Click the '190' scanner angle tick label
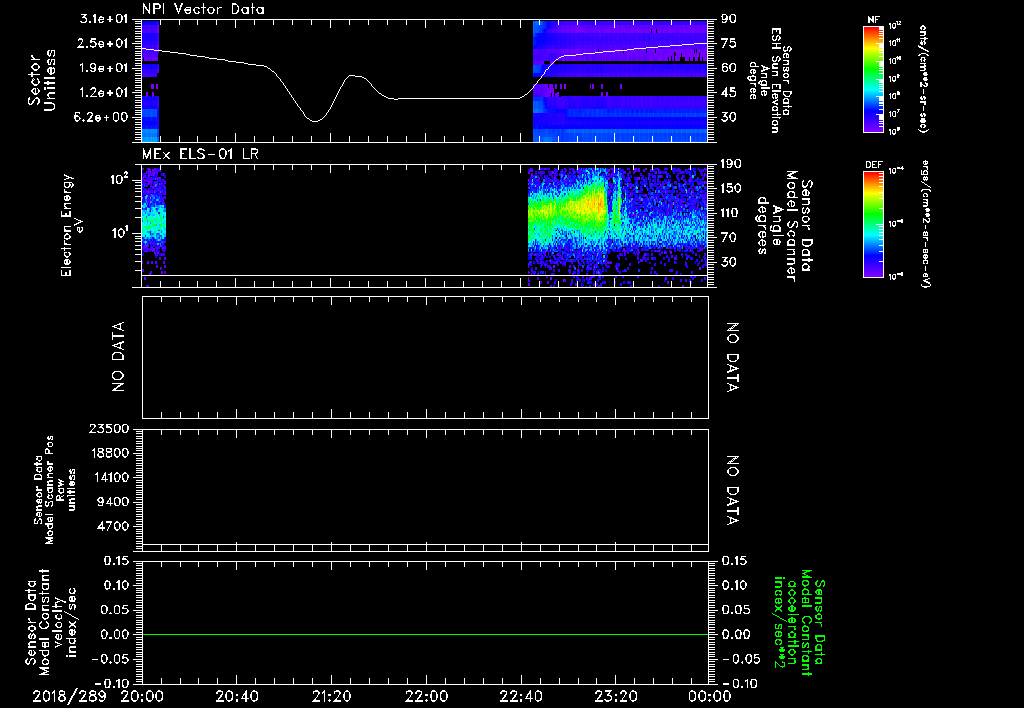The image size is (1024, 708). [731, 164]
